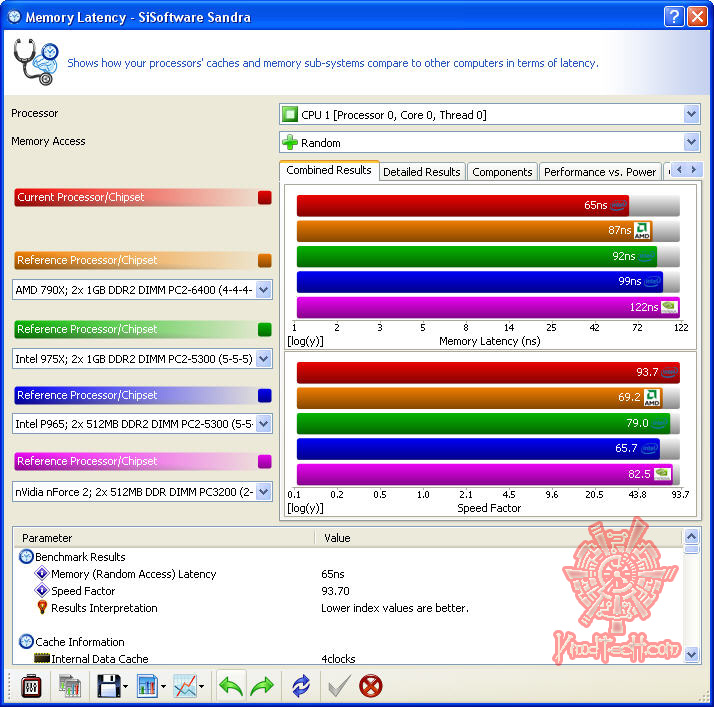Click the Memory Latency row diamond icon
This screenshot has height=707, width=714.
pos(42,573)
